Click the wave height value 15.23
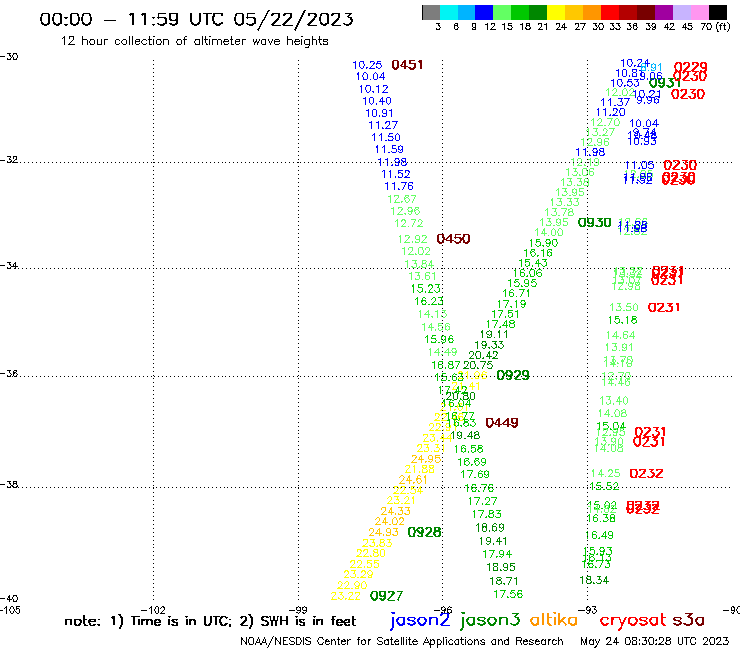 coord(426,289)
